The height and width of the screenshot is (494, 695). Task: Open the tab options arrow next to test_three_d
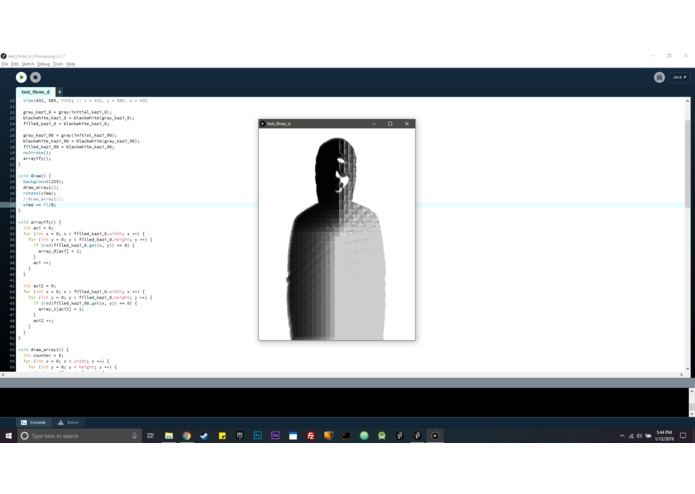coord(59,92)
